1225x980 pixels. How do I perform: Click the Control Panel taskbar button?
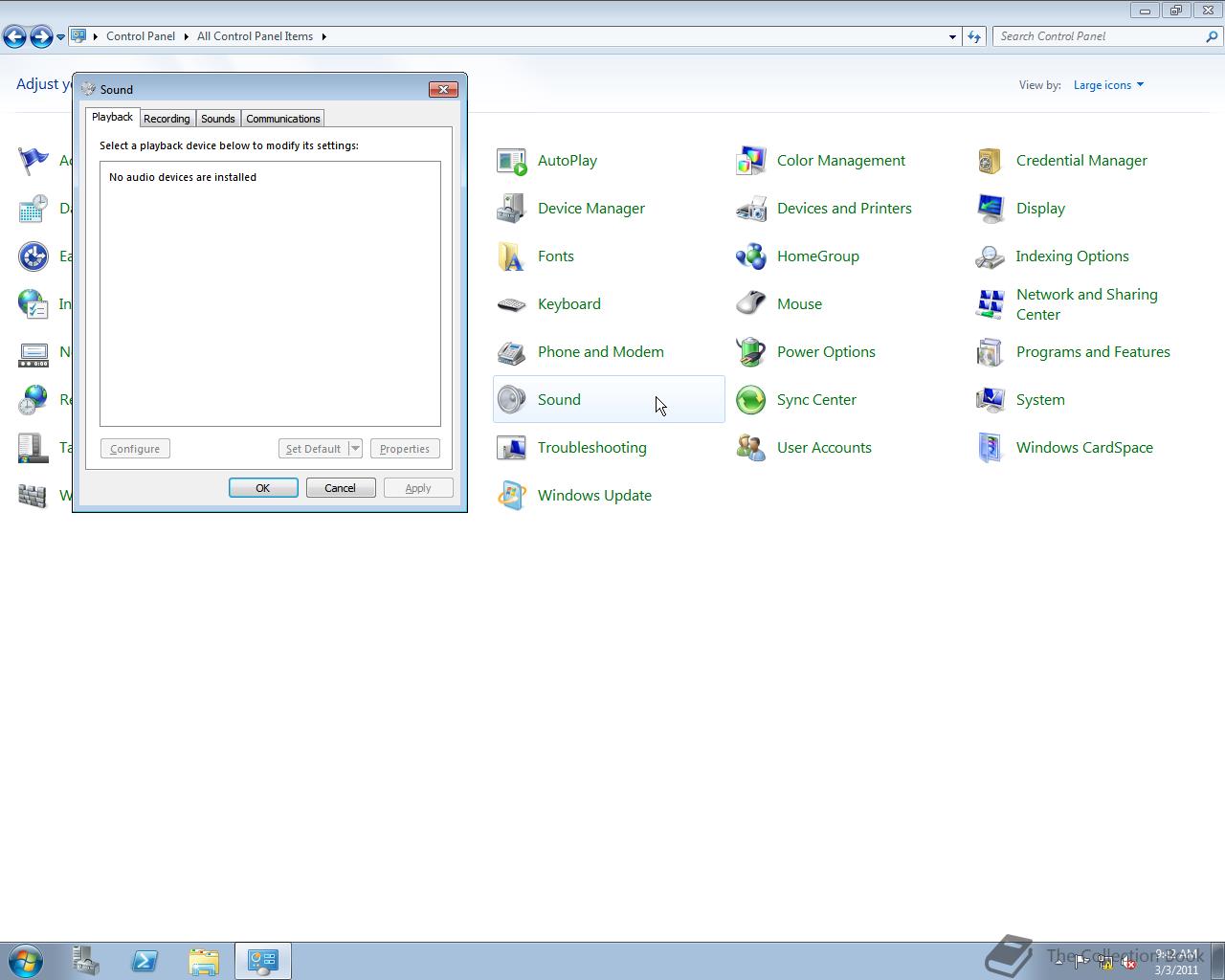(x=263, y=961)
